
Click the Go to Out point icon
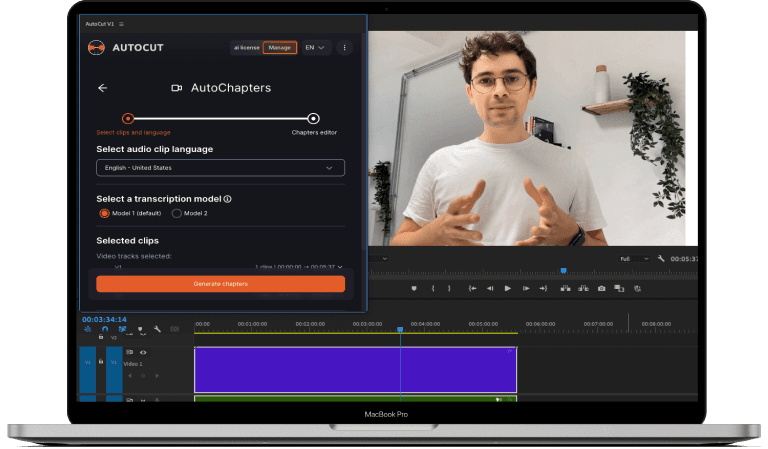pyautogui.click(x=543, y=289)
